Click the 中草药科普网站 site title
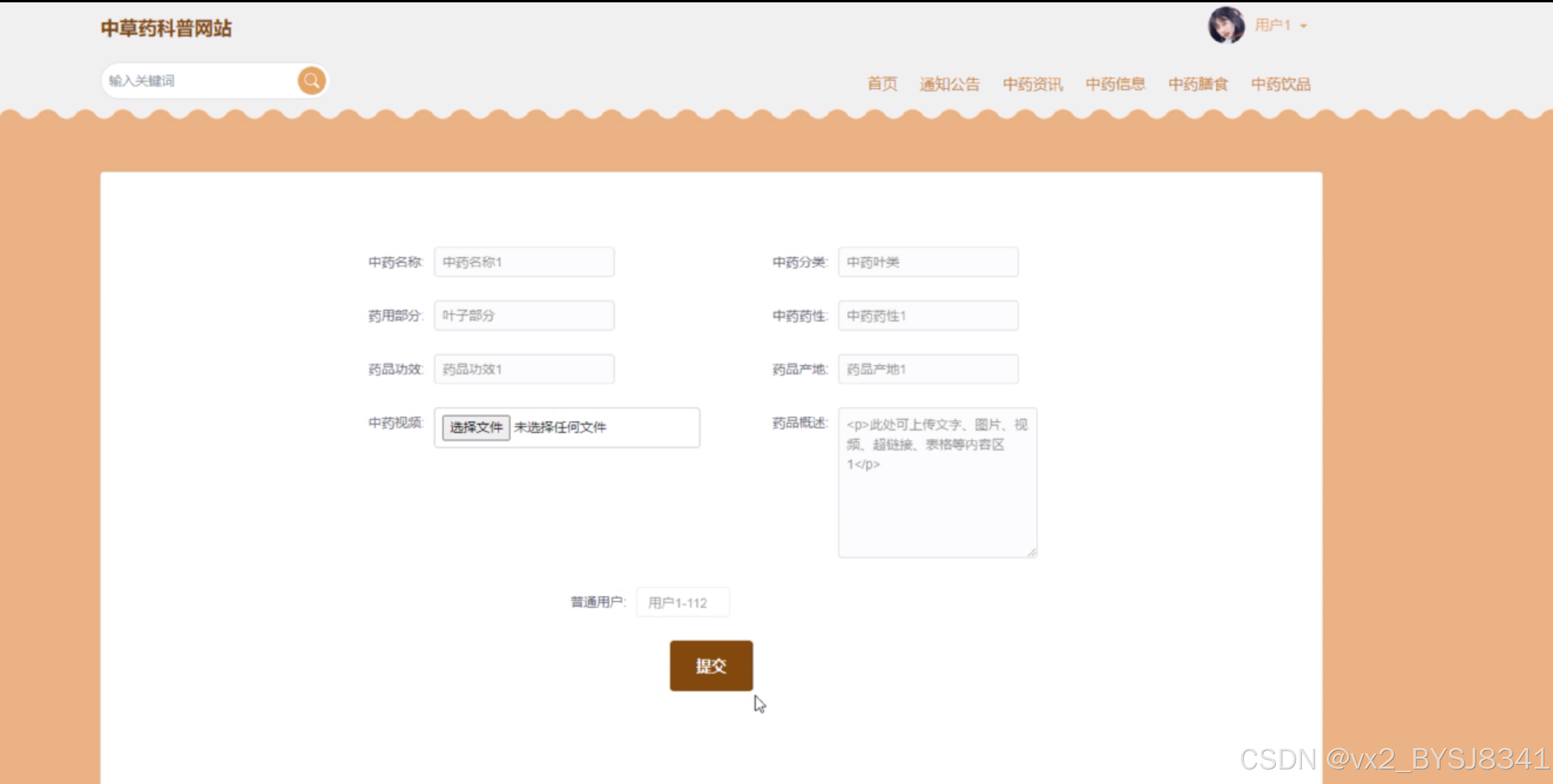Screen dimensions: 1553x784 tap(166, 28)
